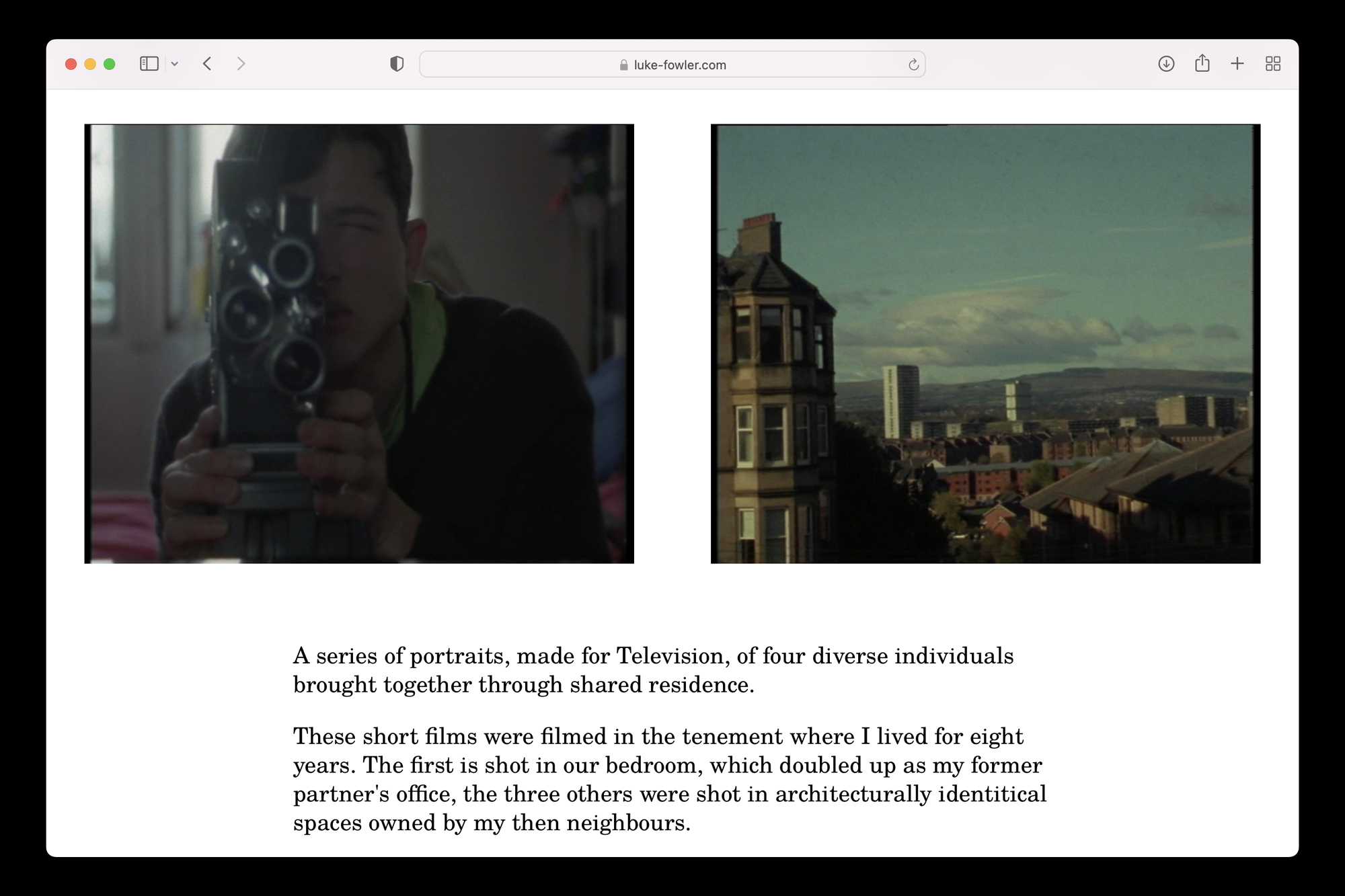Viewport: 1345px width, 896px height.
Task: Click the padlock icon in address bar
Action: pos(623,65)
